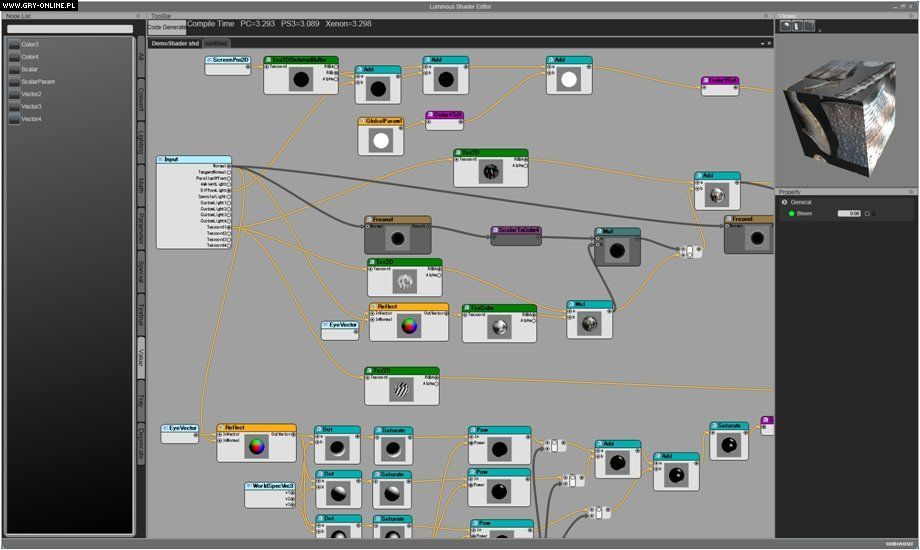This screenshot has width=920, height=550.
Task: Expand the General property section
Action: click(784, 202)
